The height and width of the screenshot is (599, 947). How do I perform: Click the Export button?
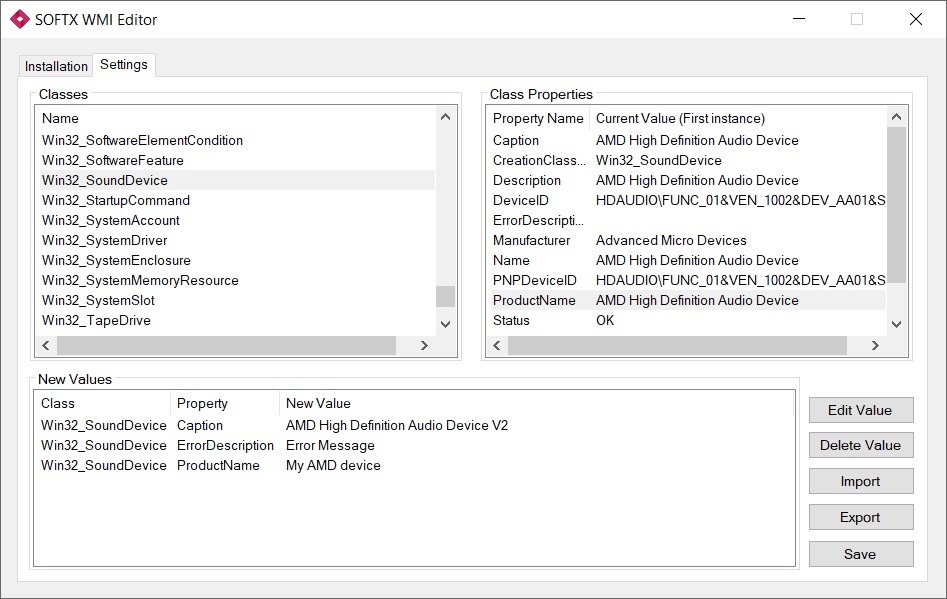click(x=860, y=517)
